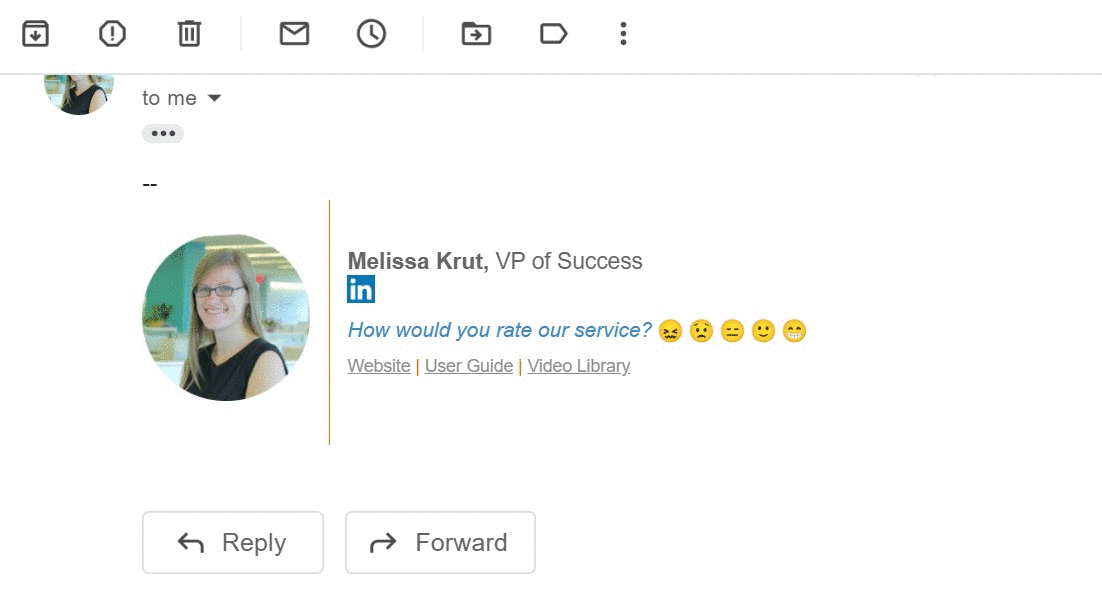
Task: Expand recipient details via the 'to me' arrow
Action: point(214,98)
